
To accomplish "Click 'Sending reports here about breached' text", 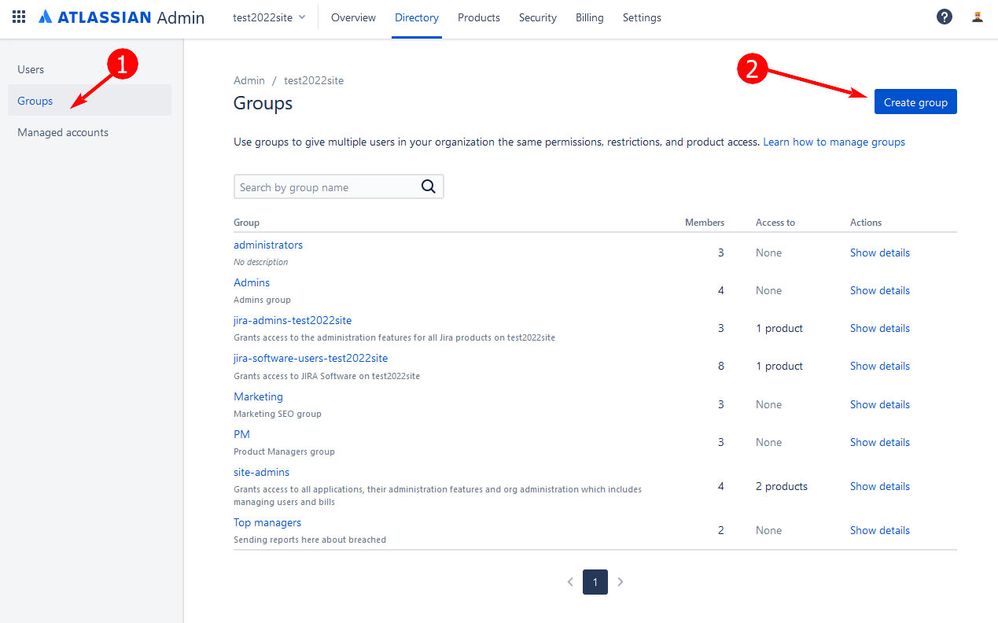I will 310,540.
